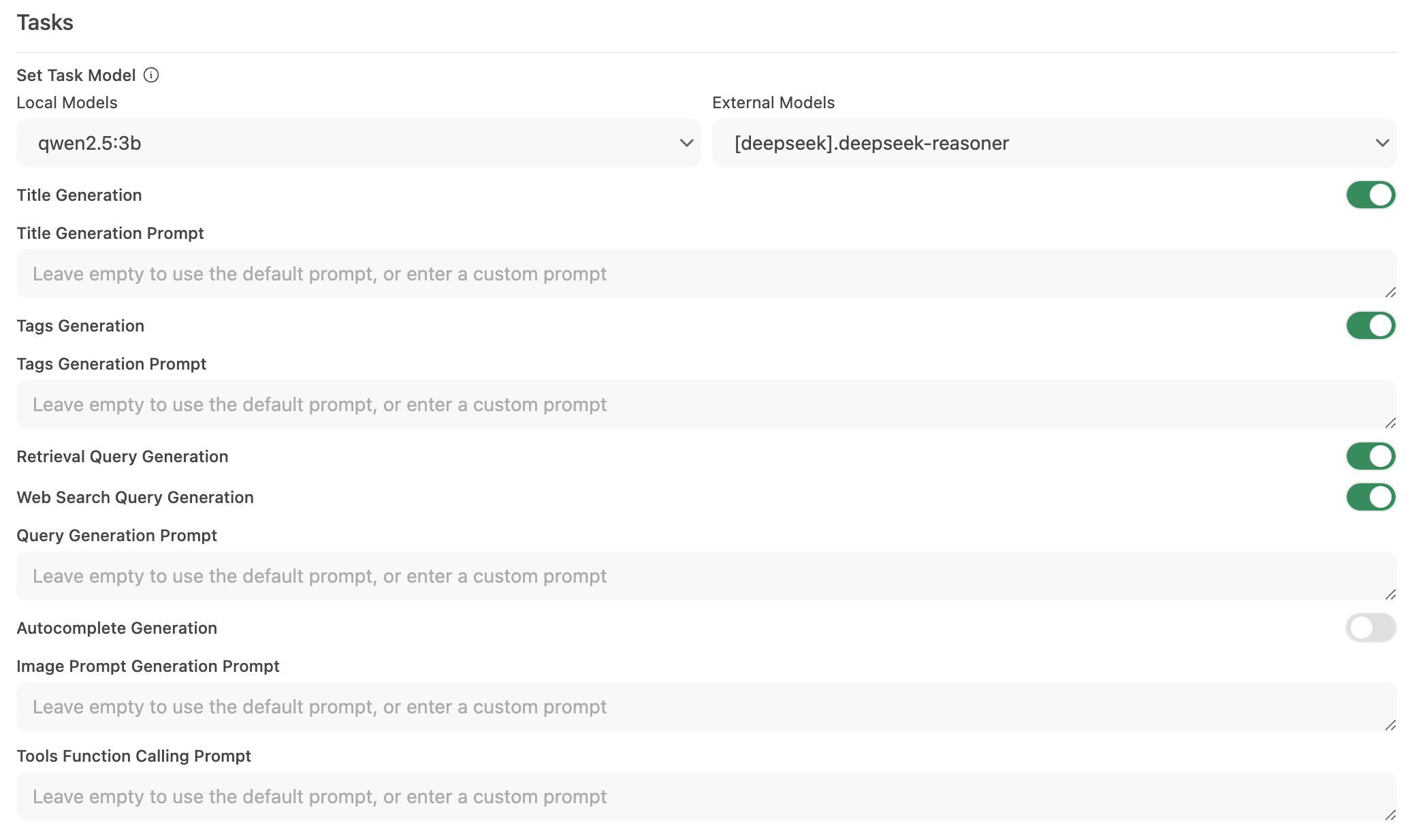
Task: Click the Title Generation Prompt resize handle
Action: click(x=1390, y=292)
